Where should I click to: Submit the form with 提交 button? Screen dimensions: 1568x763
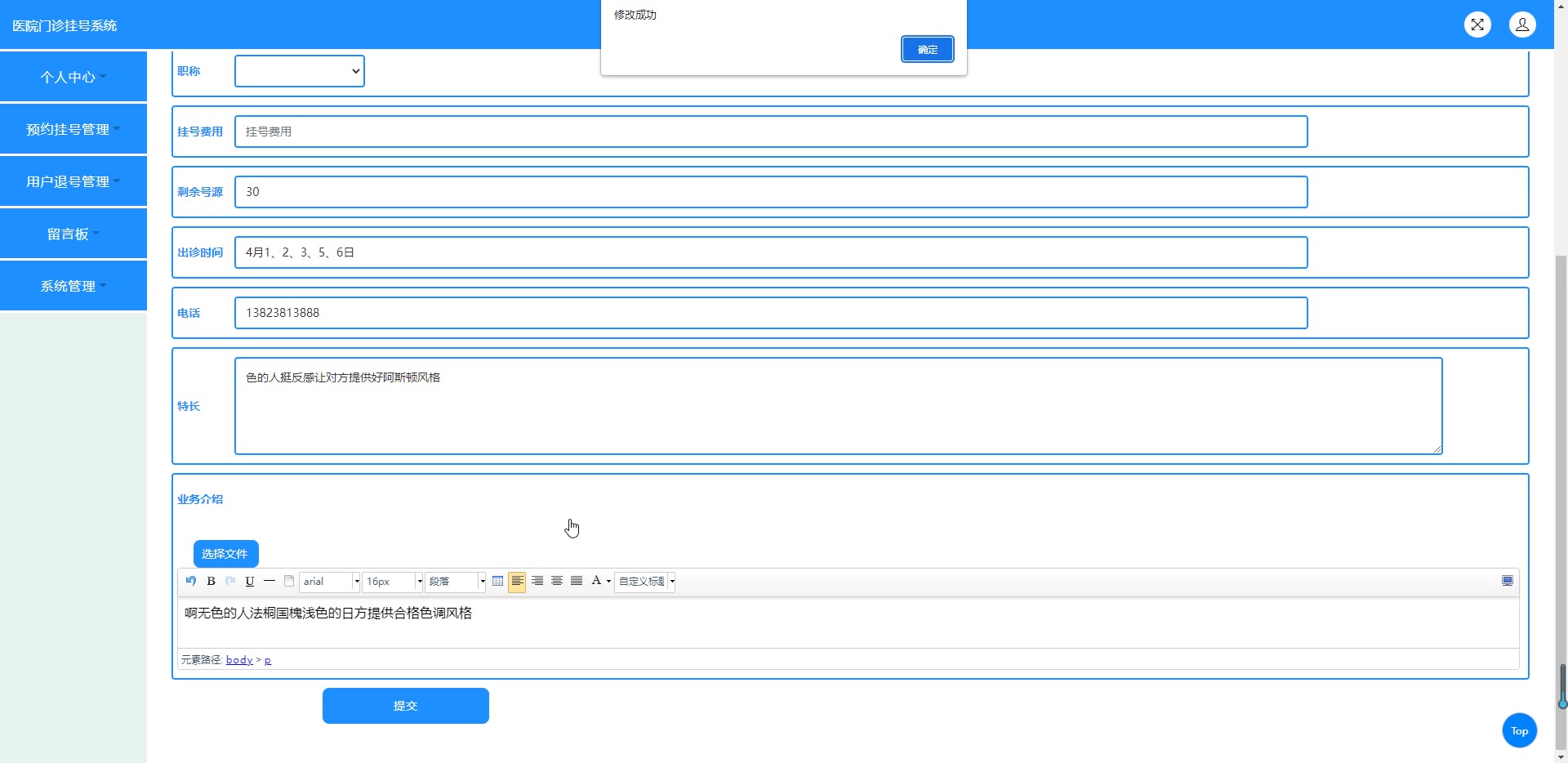pos(406,706)
